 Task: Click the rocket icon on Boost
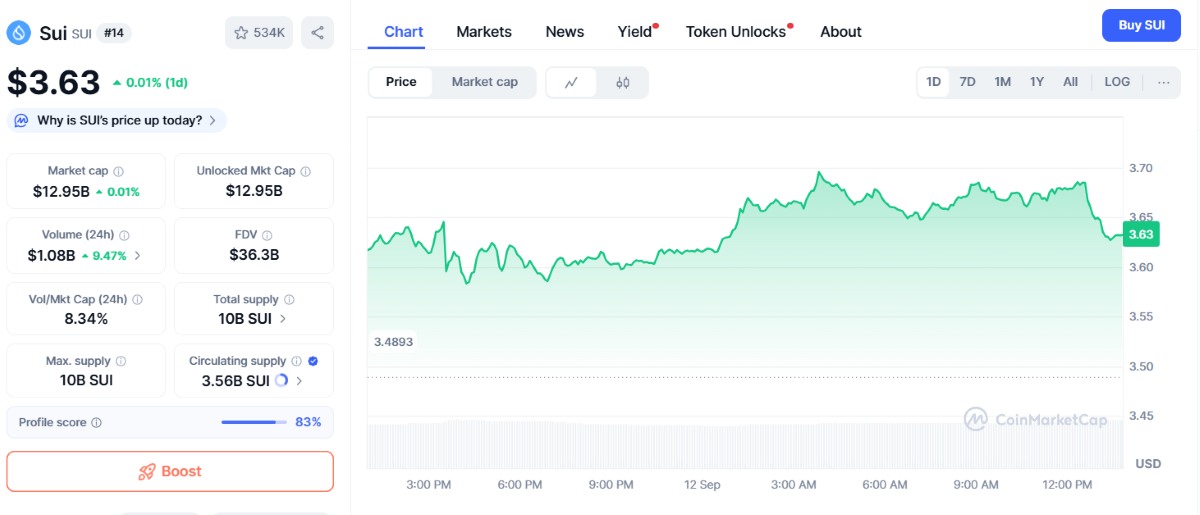(147, 471)
